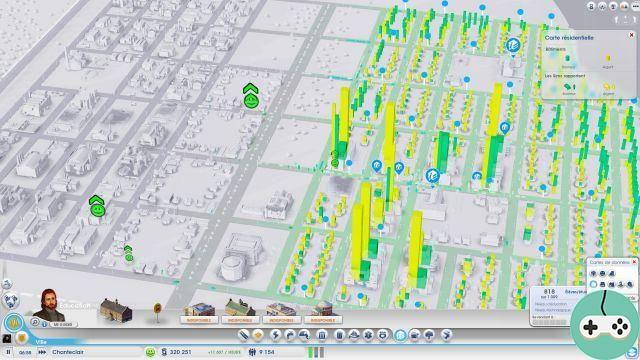Click the yellow Bâtiments legend swatch
Screen dimensions: 640x360
pyautogui.click(x=608, y=58)
